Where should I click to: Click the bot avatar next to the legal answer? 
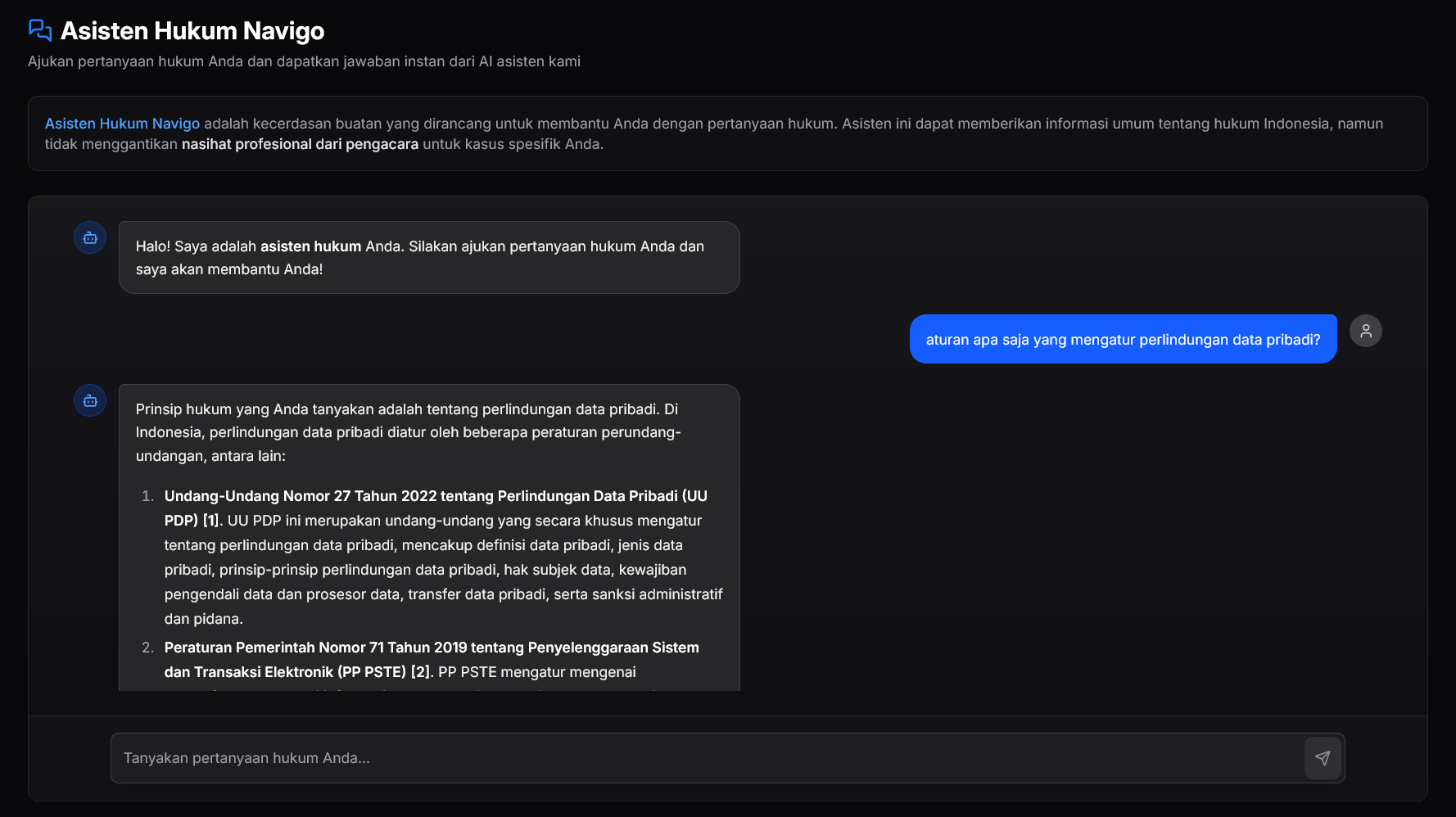tap(89, 400)
